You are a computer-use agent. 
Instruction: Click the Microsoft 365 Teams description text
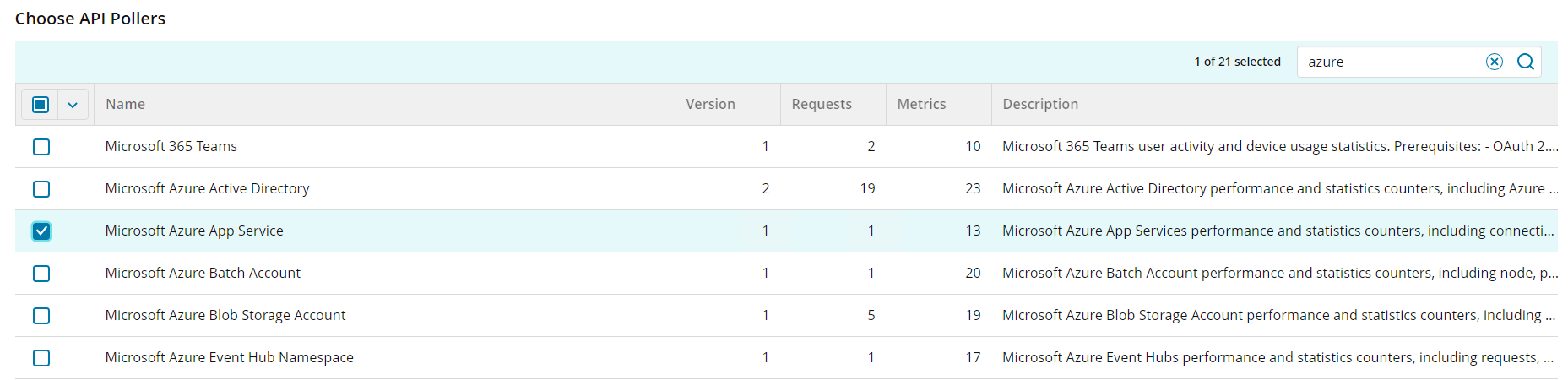click(x=1280, y=146)
